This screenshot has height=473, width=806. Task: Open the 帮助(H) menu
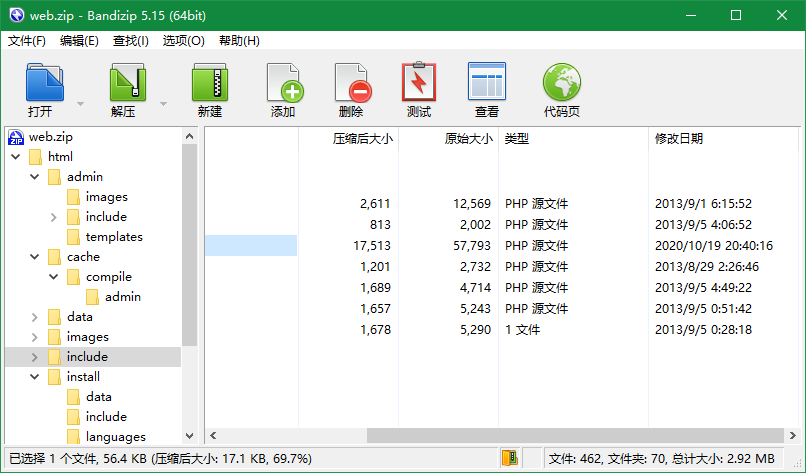(x=239, y=41)
